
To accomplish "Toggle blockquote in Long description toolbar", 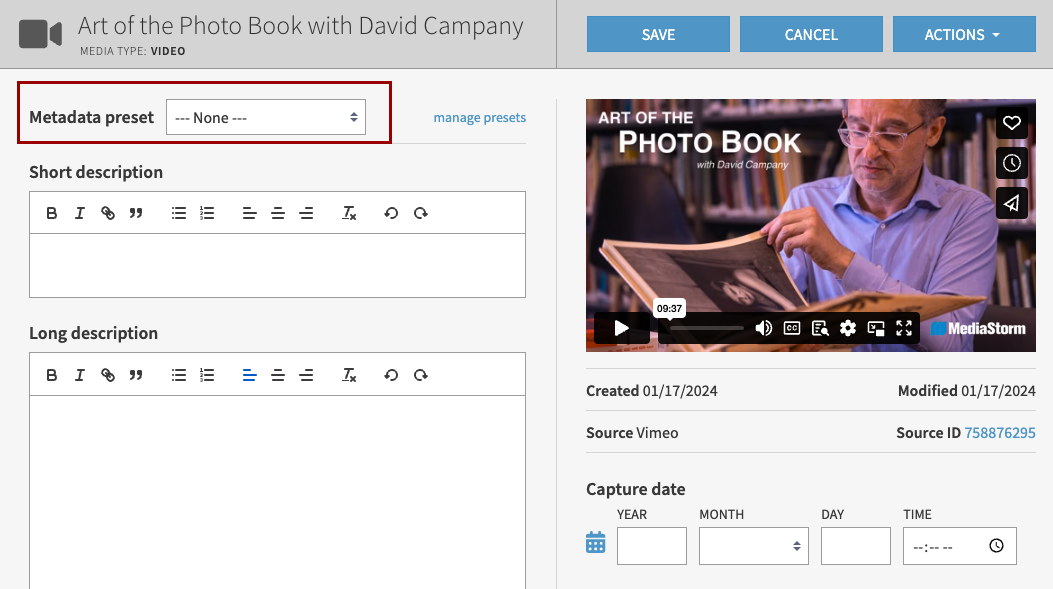I will [136, 375].
